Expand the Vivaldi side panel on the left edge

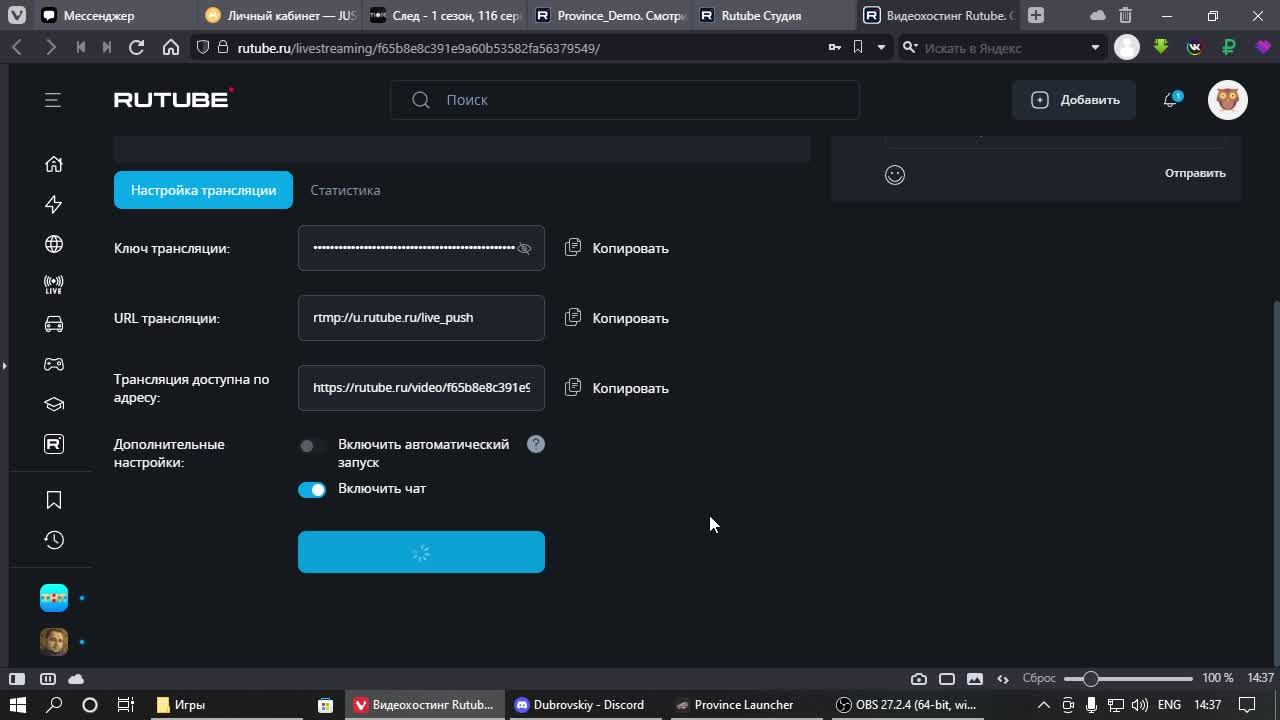click(x=4, y=366)
